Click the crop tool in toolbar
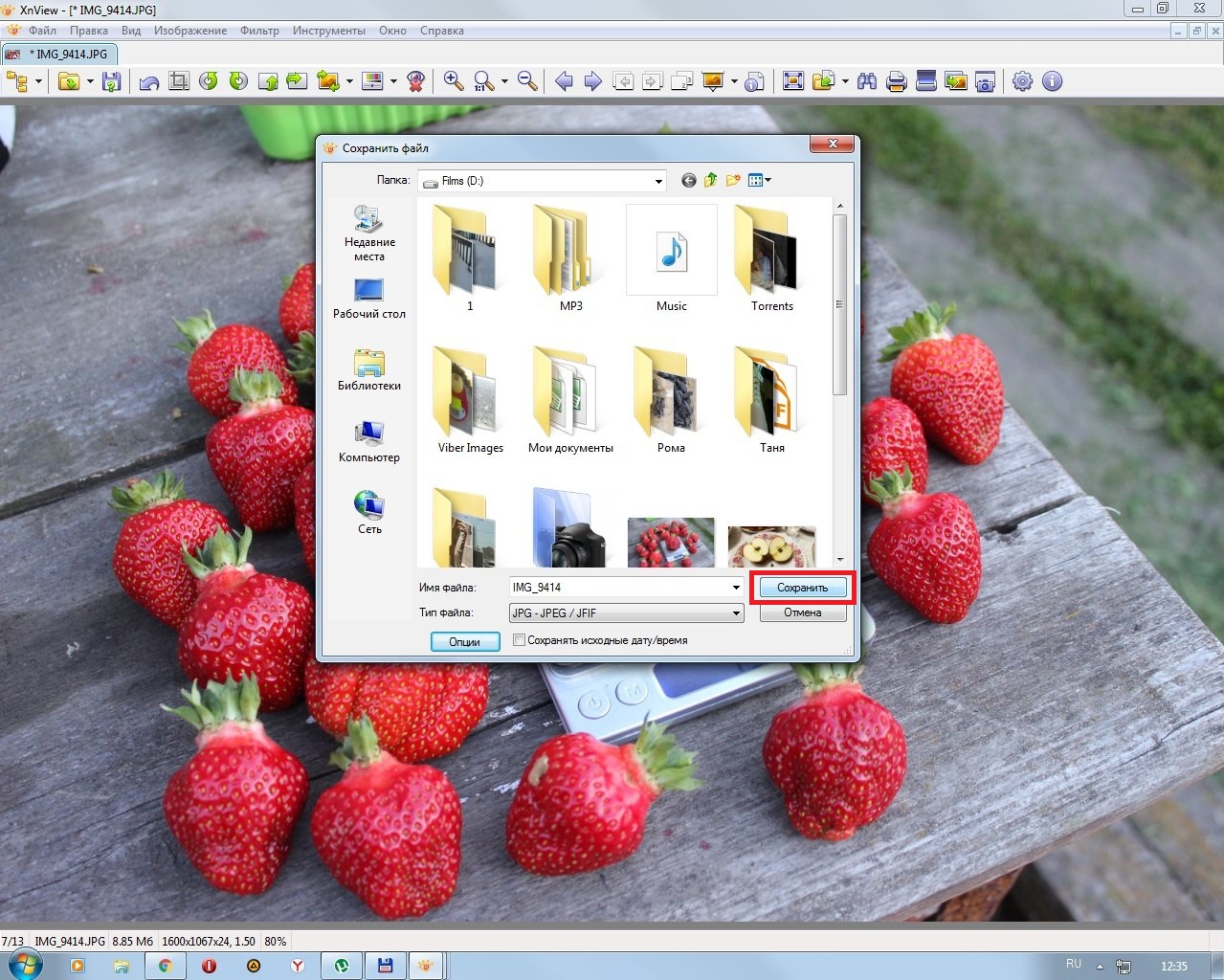1224x980 pixels. [x=179, y=81]
